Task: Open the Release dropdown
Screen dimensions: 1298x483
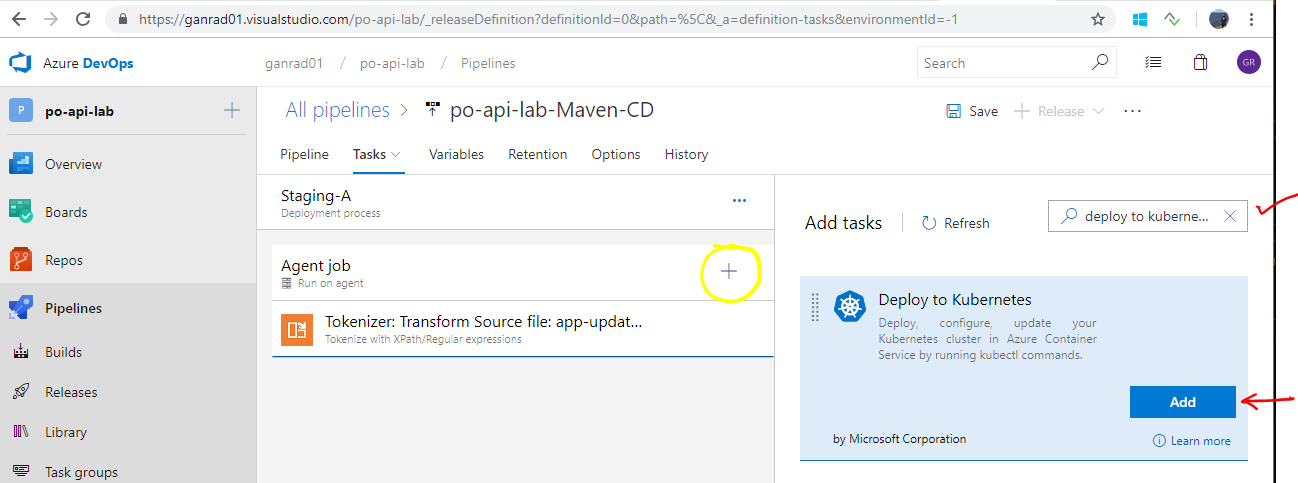Action: pyautogui.click(x=1059, y=111)
